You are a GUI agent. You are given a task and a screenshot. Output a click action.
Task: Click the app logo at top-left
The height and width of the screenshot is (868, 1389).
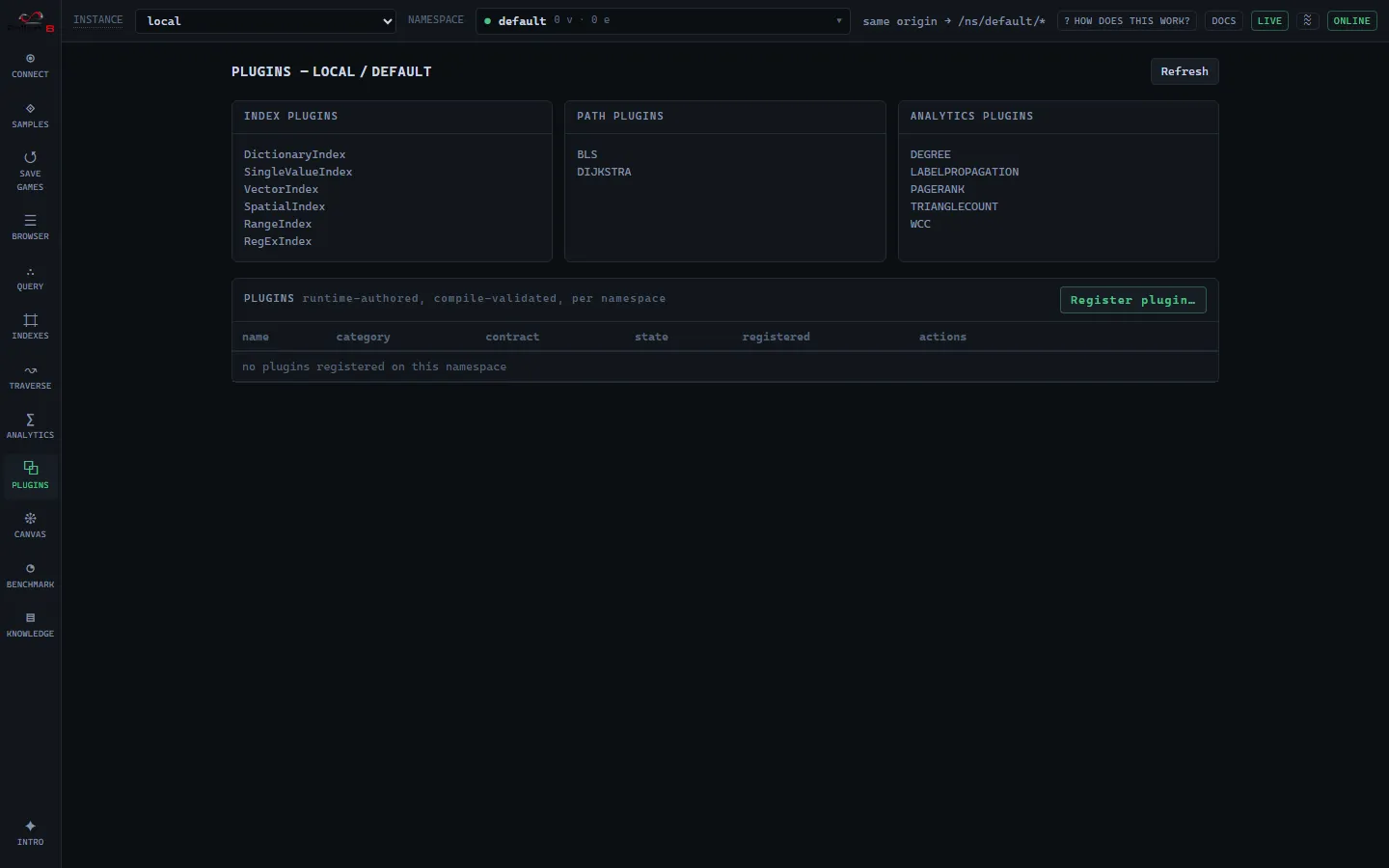tap(31, 20)
